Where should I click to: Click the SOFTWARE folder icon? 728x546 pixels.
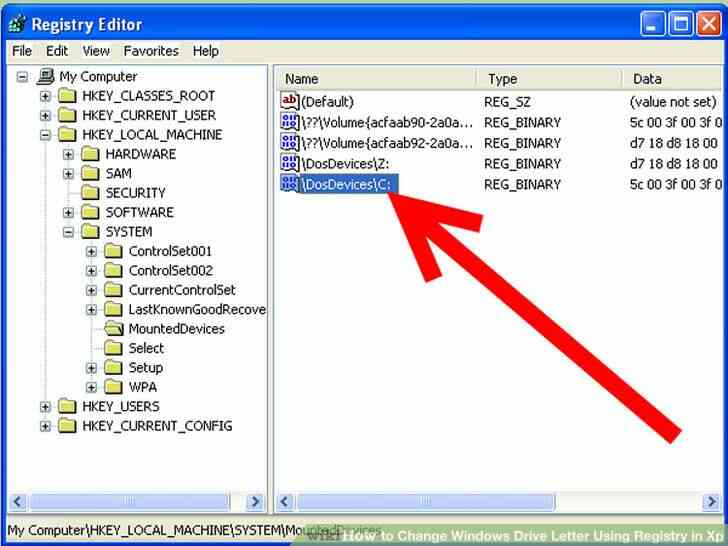click(x=90, y=212)
